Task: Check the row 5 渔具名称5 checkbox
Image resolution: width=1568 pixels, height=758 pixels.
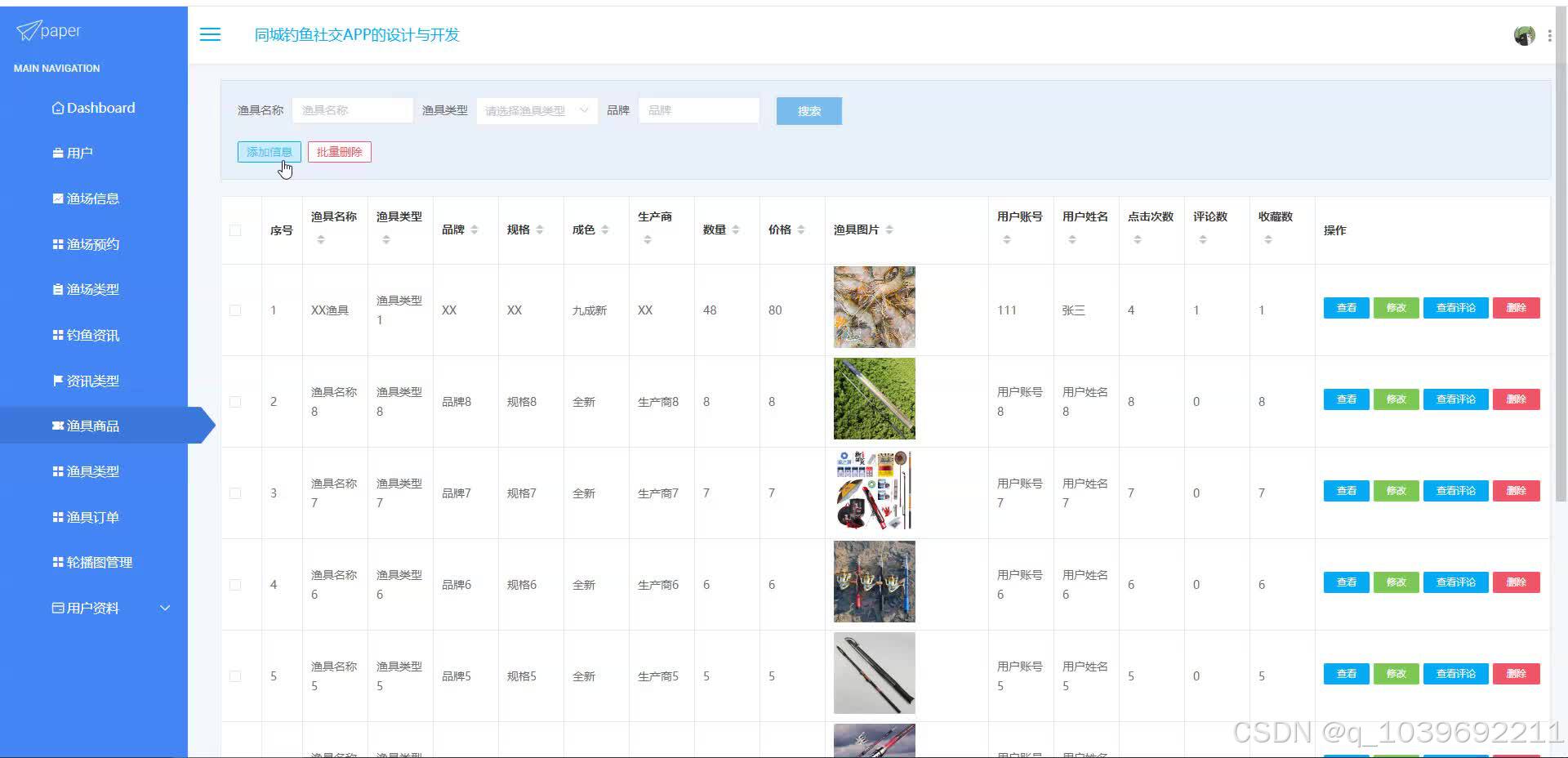Action: (x=235, y=676)
